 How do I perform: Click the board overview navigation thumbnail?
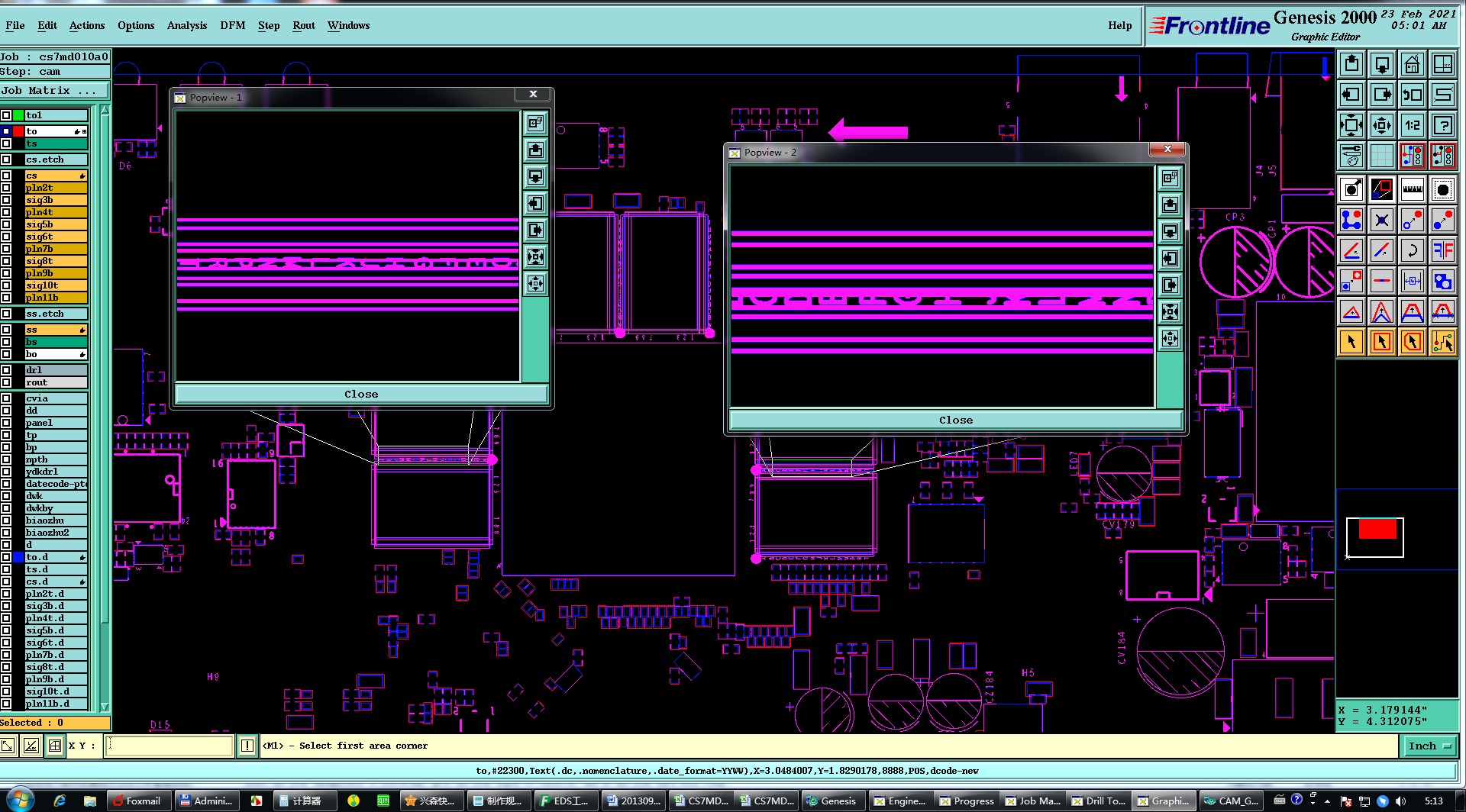point(1374,537)
